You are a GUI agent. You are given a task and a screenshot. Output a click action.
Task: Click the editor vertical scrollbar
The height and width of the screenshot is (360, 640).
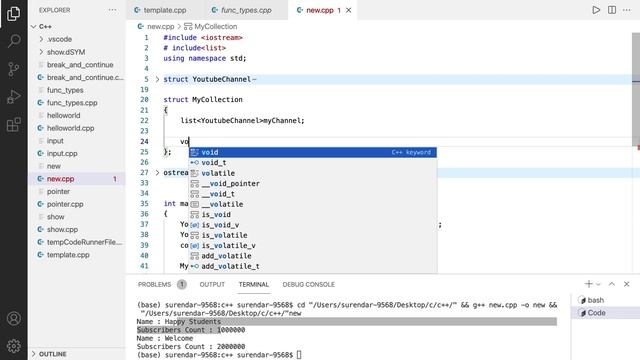[636, 90]
